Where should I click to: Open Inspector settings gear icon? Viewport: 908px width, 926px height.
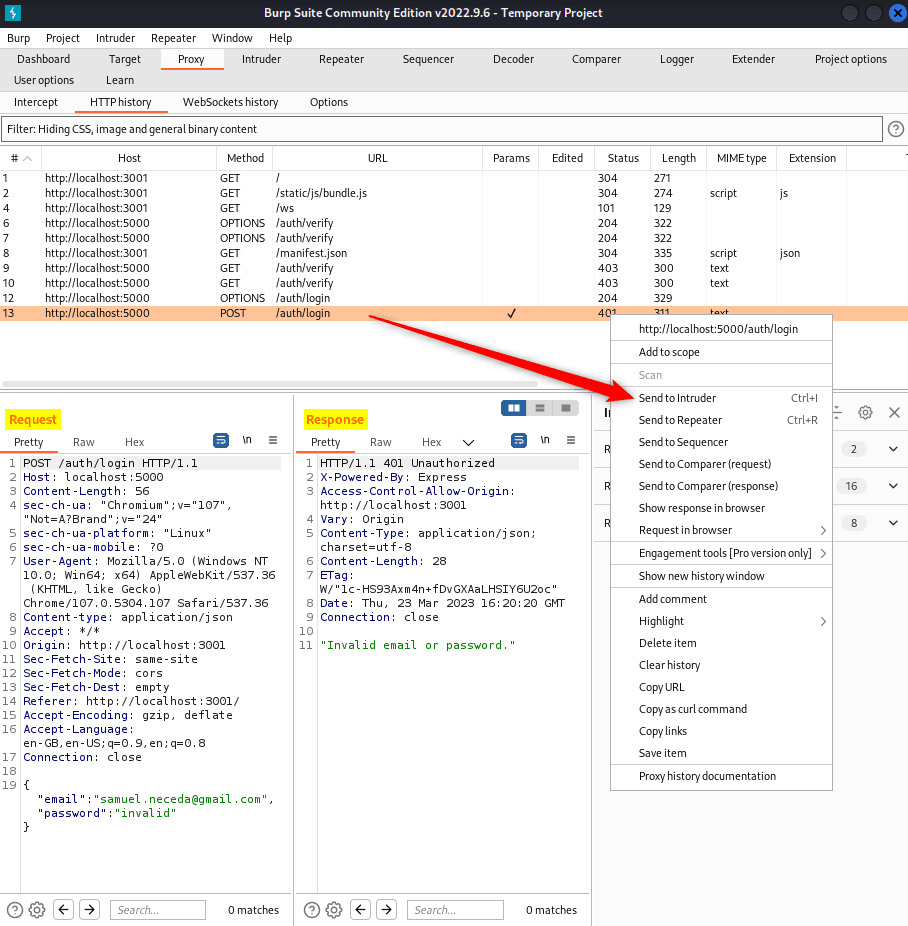(x=866, y=412)
